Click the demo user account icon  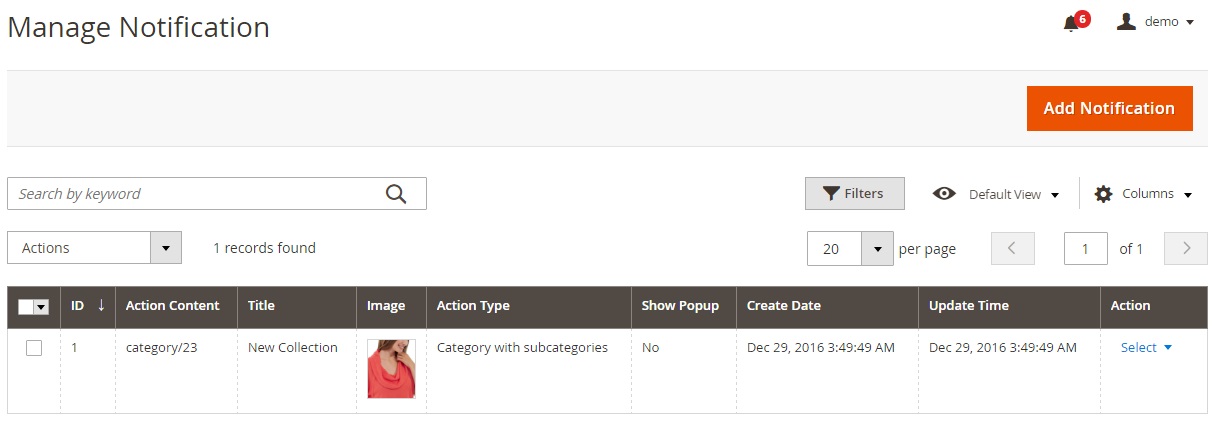1126,22
